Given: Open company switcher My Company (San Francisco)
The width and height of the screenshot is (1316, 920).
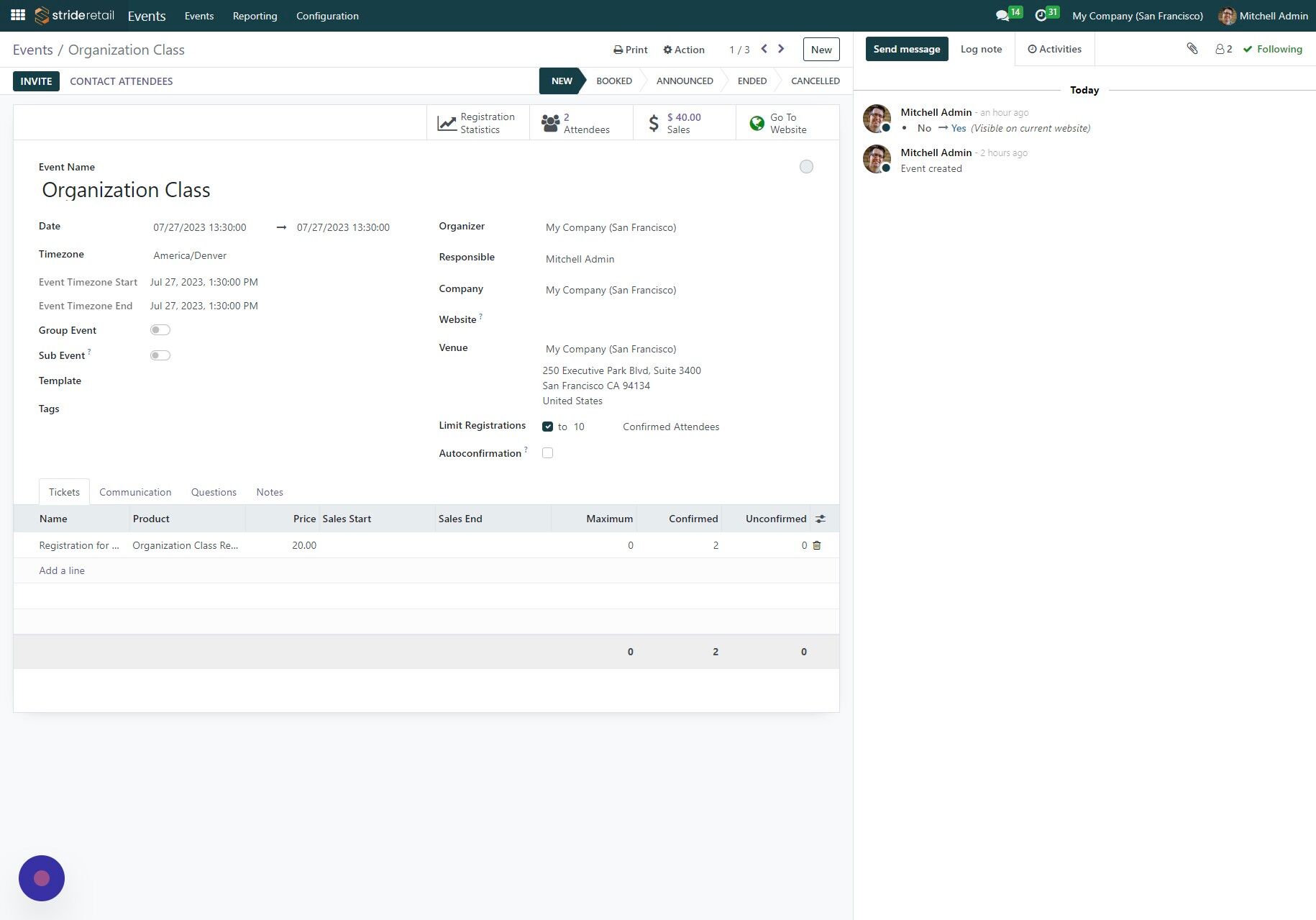Looking at the screenshot, I should 1137,16.
